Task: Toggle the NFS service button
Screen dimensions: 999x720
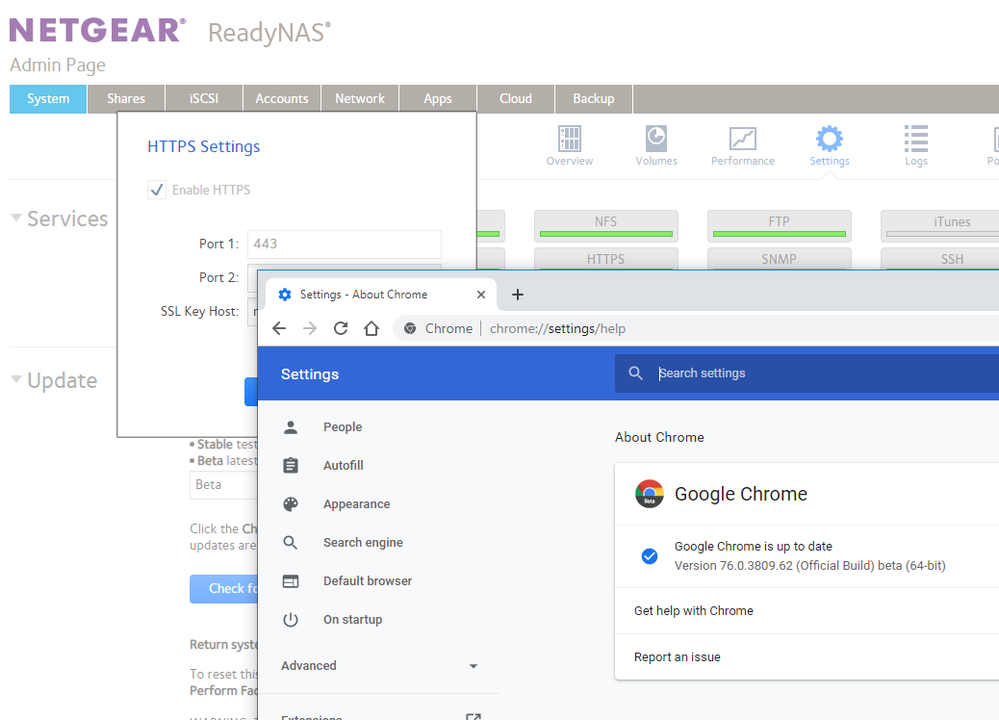Action: pyautogui.click(x=606, y=226)
